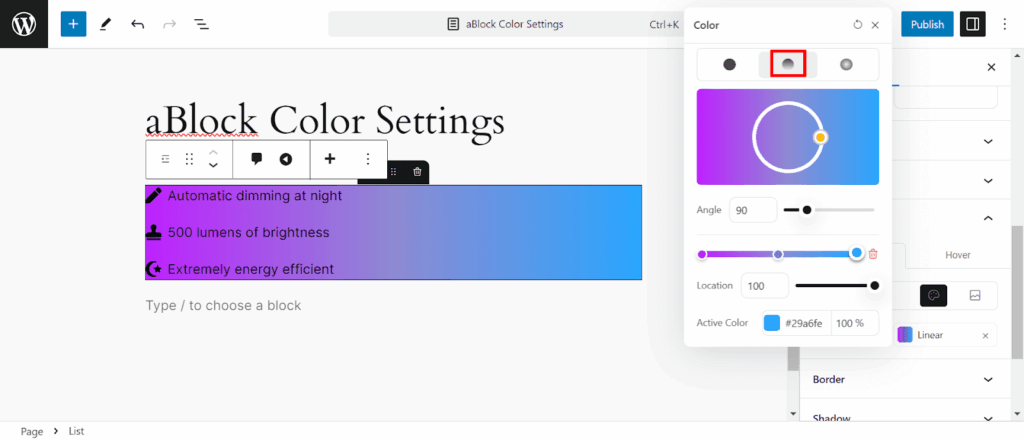
Task: Click the page title aBlock Color Settings
Action: (x=325, y=121)
